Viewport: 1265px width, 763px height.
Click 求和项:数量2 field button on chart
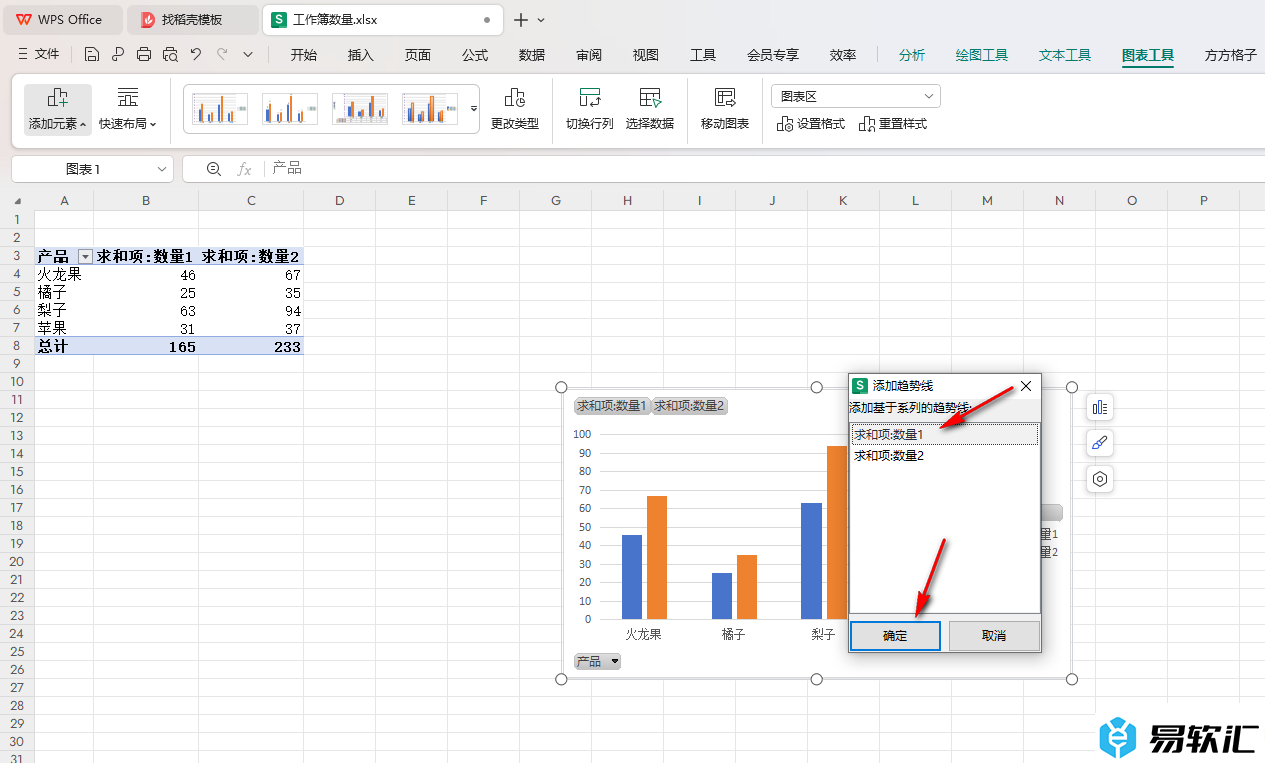(x=690, y=406)
